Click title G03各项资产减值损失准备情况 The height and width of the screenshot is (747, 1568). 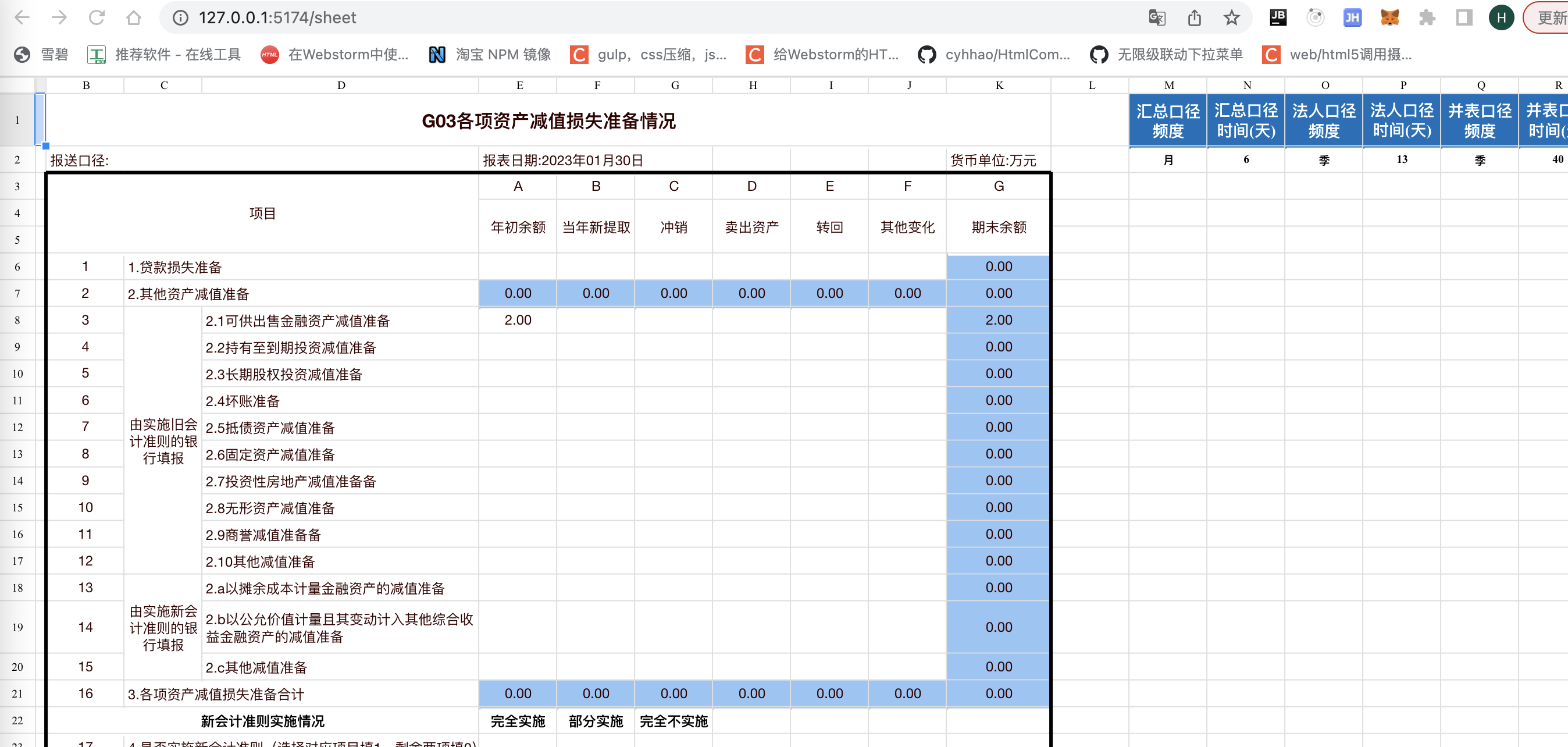(x=548, y=120)
